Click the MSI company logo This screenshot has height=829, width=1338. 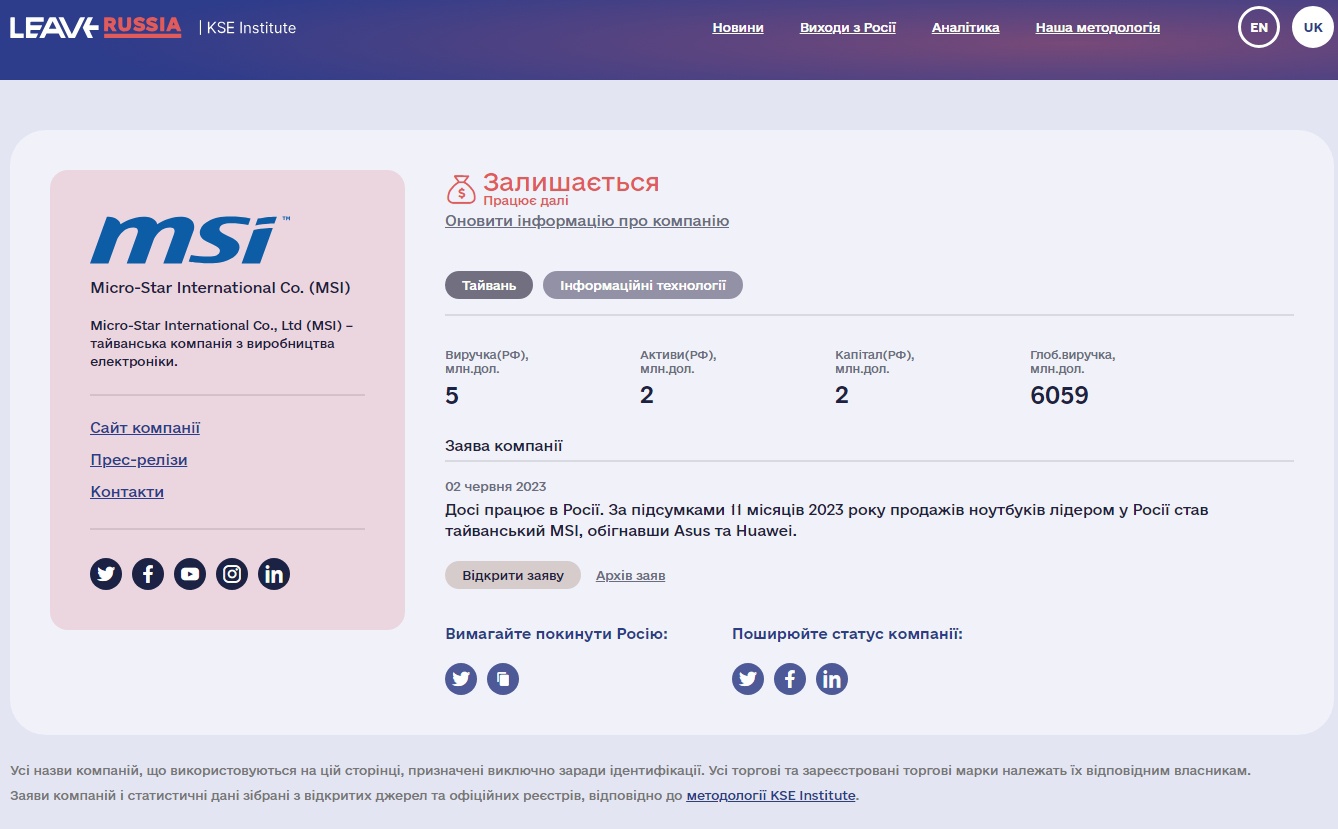coord(190,240)
